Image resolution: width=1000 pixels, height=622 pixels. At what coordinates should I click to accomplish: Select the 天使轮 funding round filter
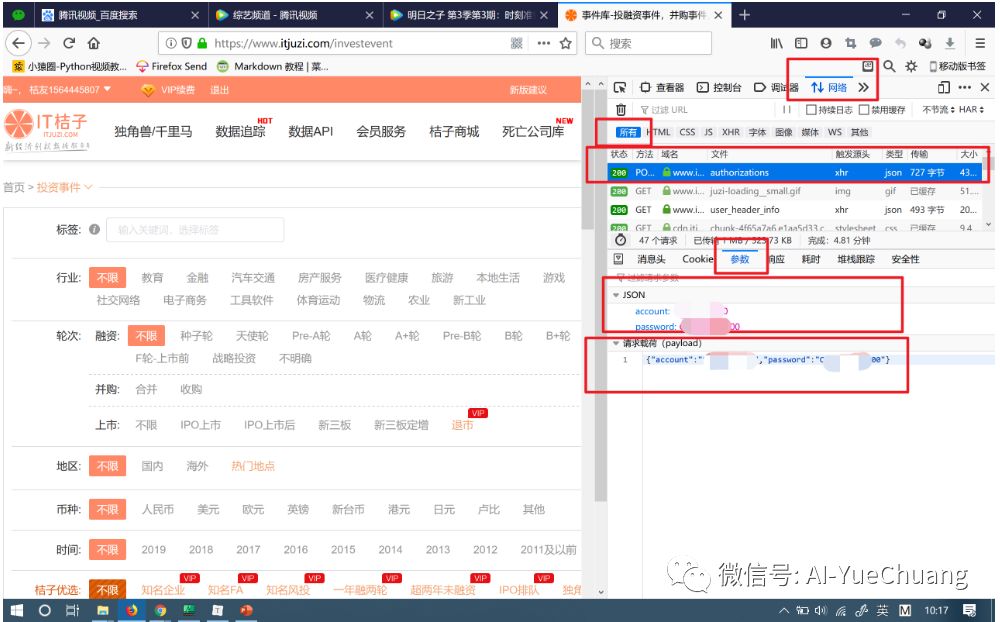pos(252,336)
